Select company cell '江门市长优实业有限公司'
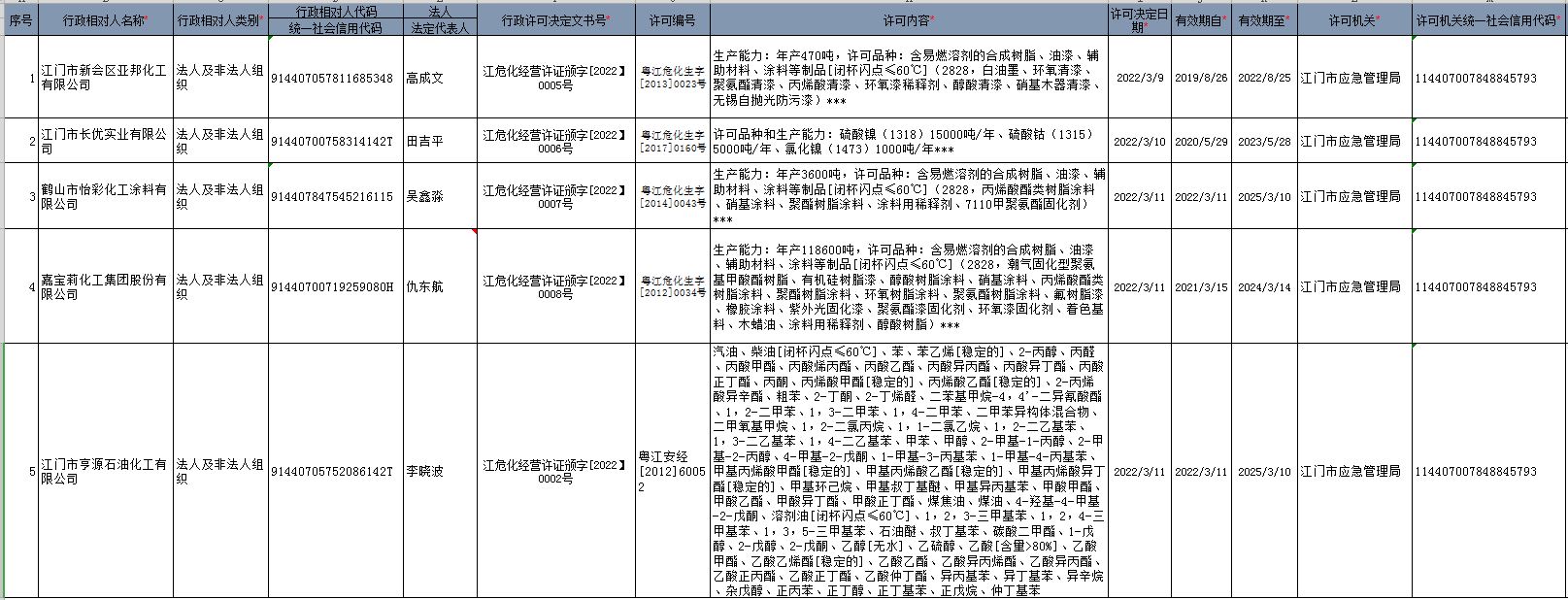The image size is (1568, 600). click(106, 141)
